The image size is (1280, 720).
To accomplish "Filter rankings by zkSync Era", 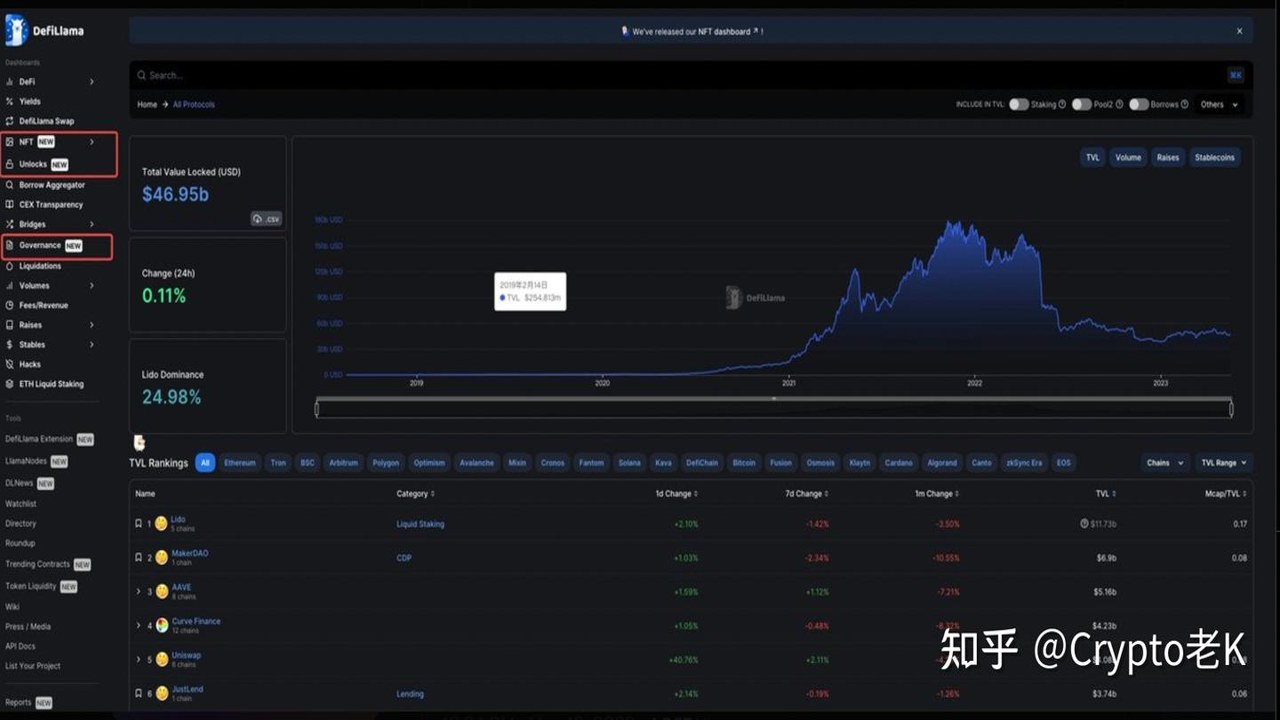I will tap(1022, 463).
